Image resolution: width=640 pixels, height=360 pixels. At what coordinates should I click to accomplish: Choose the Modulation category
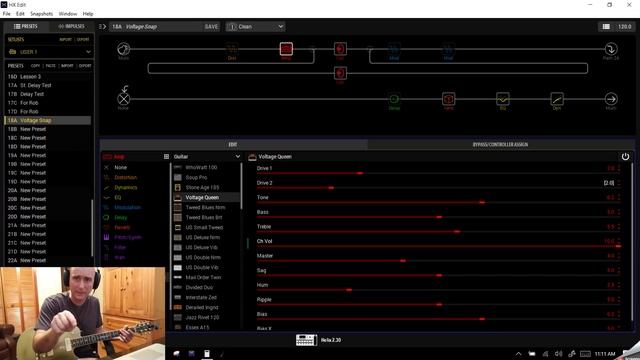[x=127, y=207]
